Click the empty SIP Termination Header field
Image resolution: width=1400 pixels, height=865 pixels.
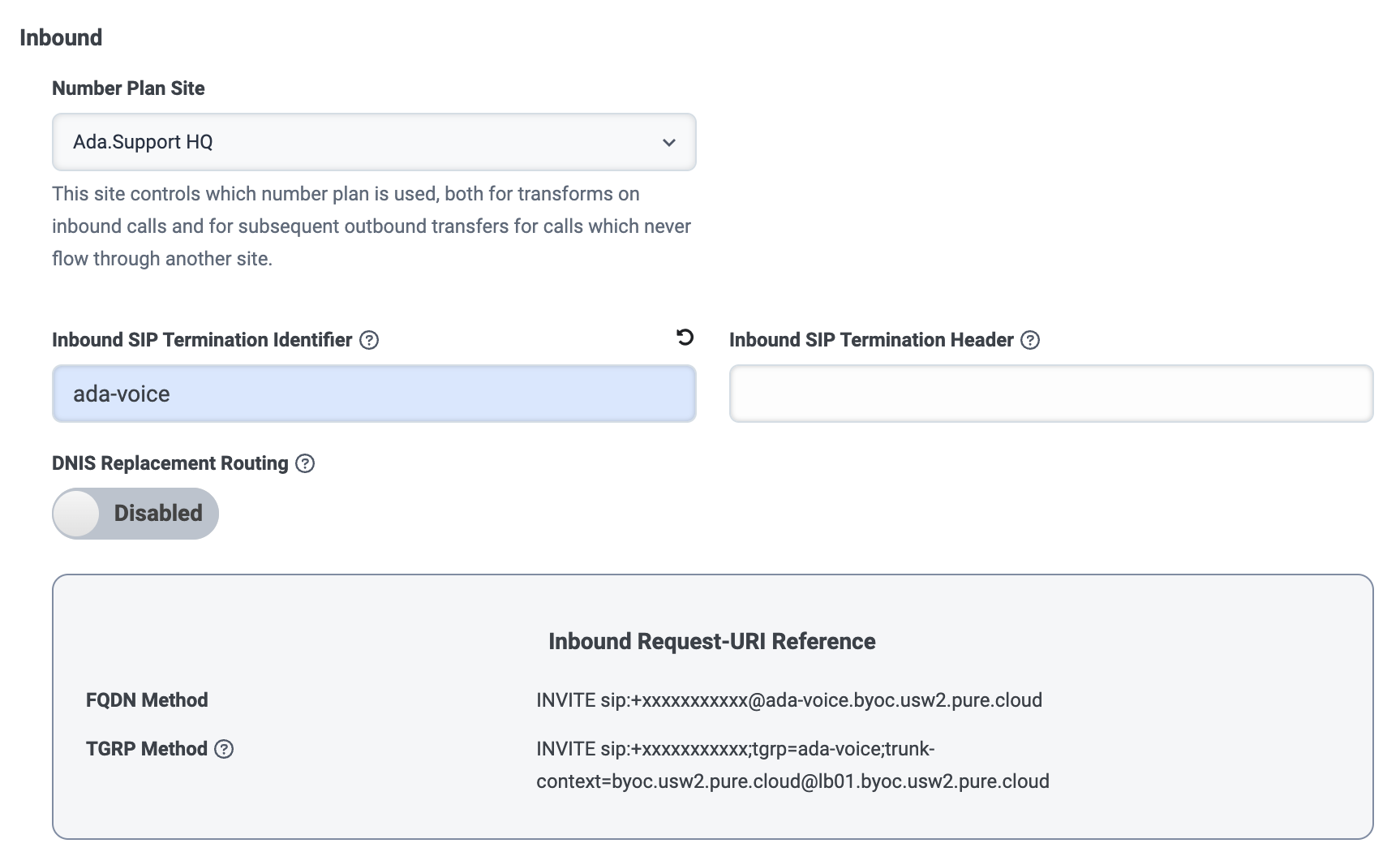(1050, 394)
